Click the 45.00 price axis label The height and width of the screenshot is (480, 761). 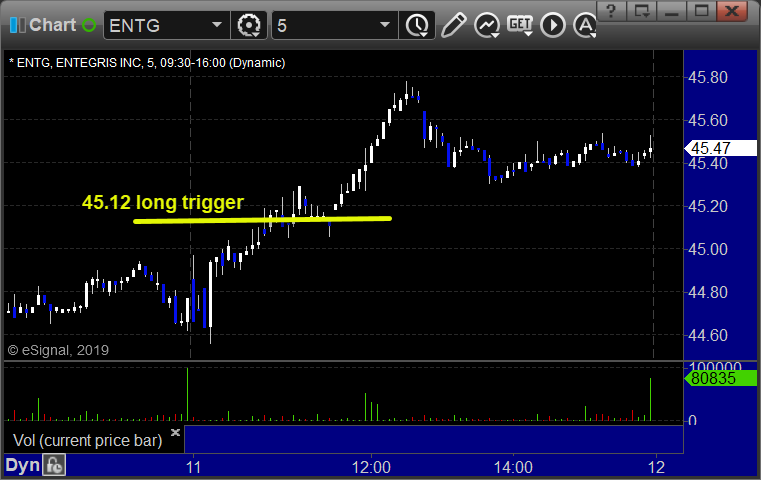pyautogui.click(x=708, y=249)
